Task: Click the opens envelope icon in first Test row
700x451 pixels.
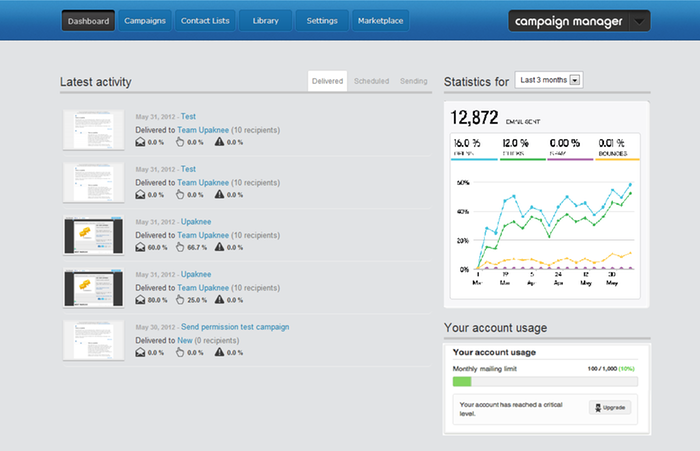Action: (x=140, y=142)
